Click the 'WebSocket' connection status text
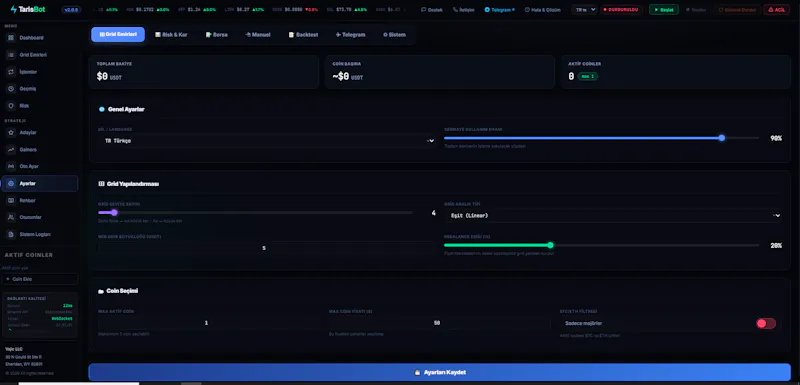The height and width of the screenshot is (385, 800). pos(62,318)
